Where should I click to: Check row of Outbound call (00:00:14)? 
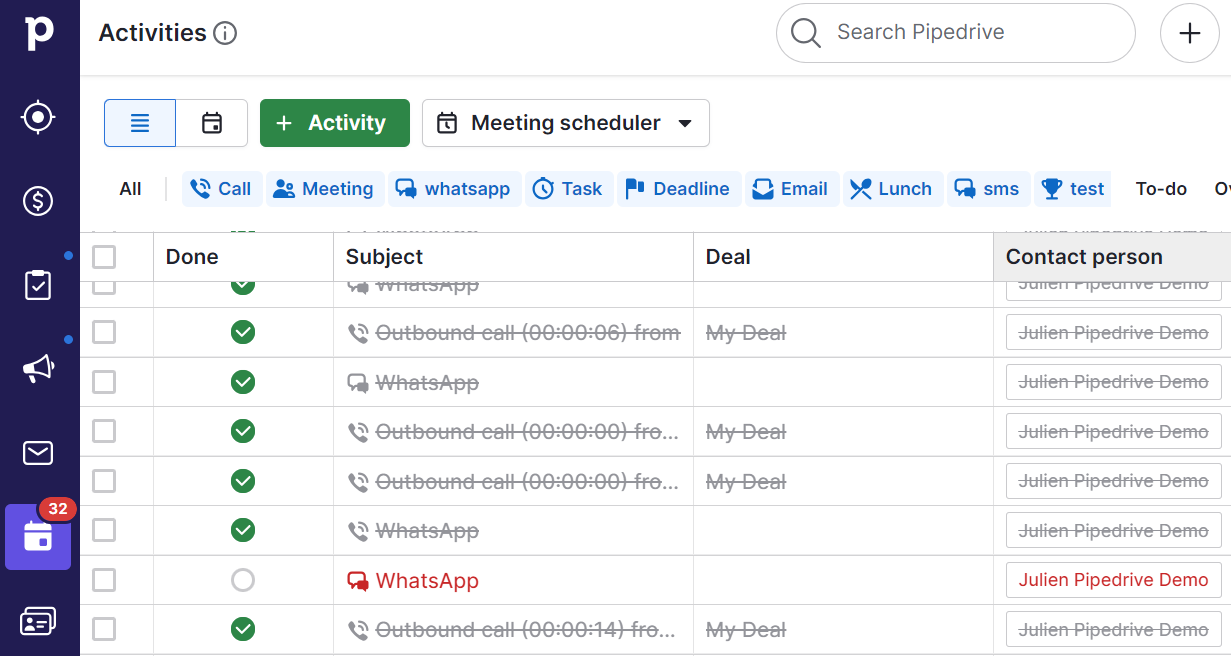[x=104, y=629]
